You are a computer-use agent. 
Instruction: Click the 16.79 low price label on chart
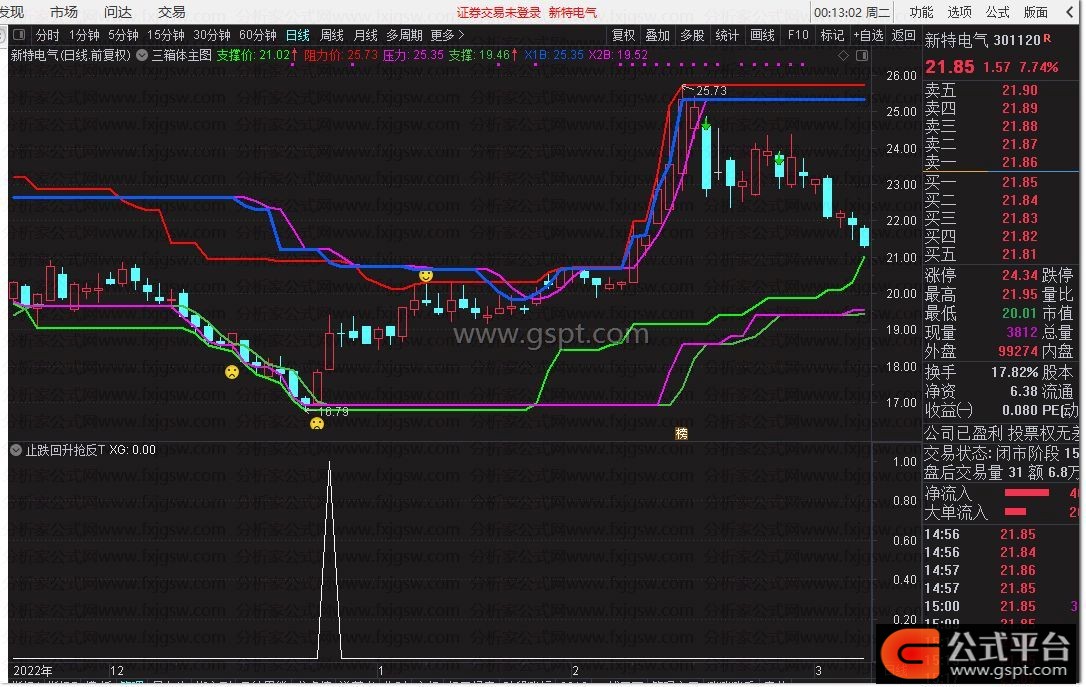pos(334,411)
